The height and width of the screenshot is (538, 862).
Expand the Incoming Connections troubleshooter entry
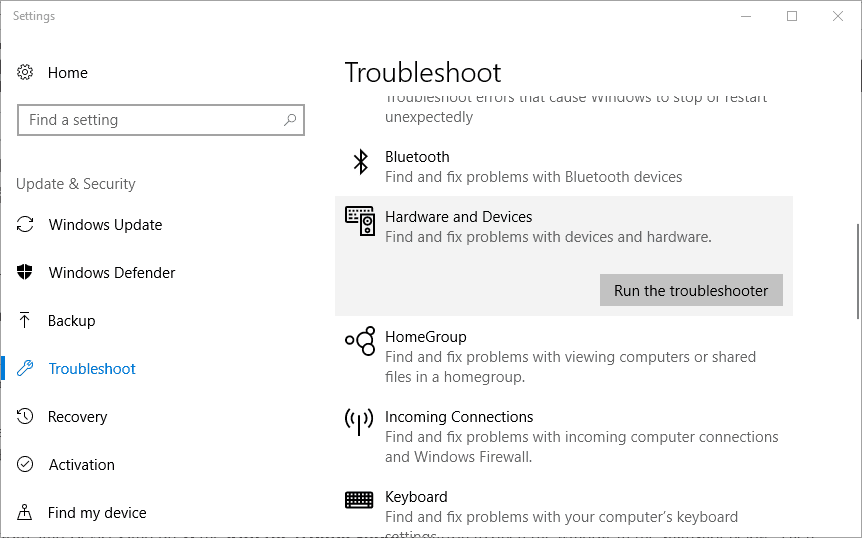click(x=563, y=436)
